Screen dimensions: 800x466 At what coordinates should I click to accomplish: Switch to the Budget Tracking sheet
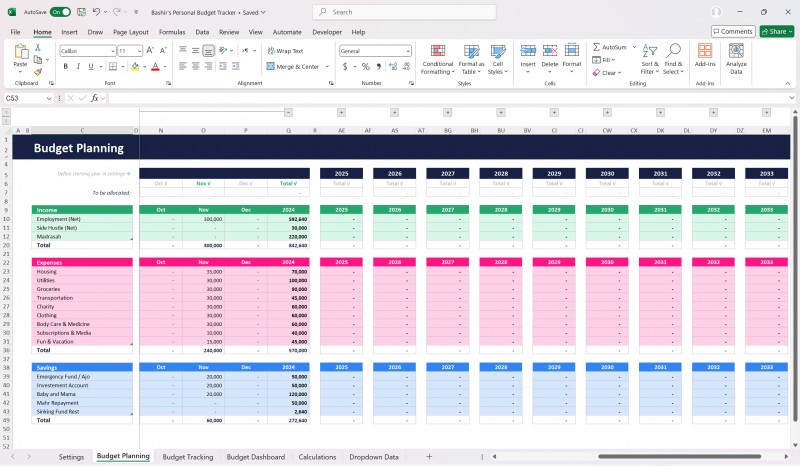click(x=188, y=457)
